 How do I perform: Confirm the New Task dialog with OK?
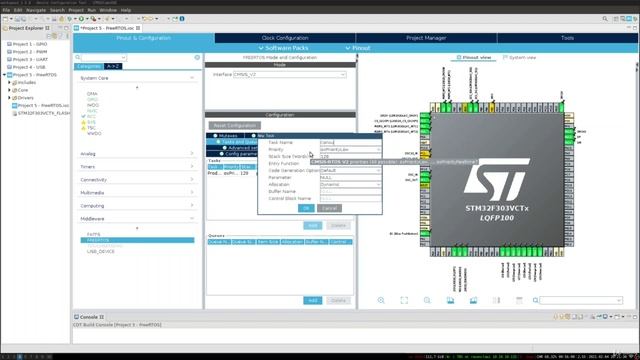[x=306, y=208]
